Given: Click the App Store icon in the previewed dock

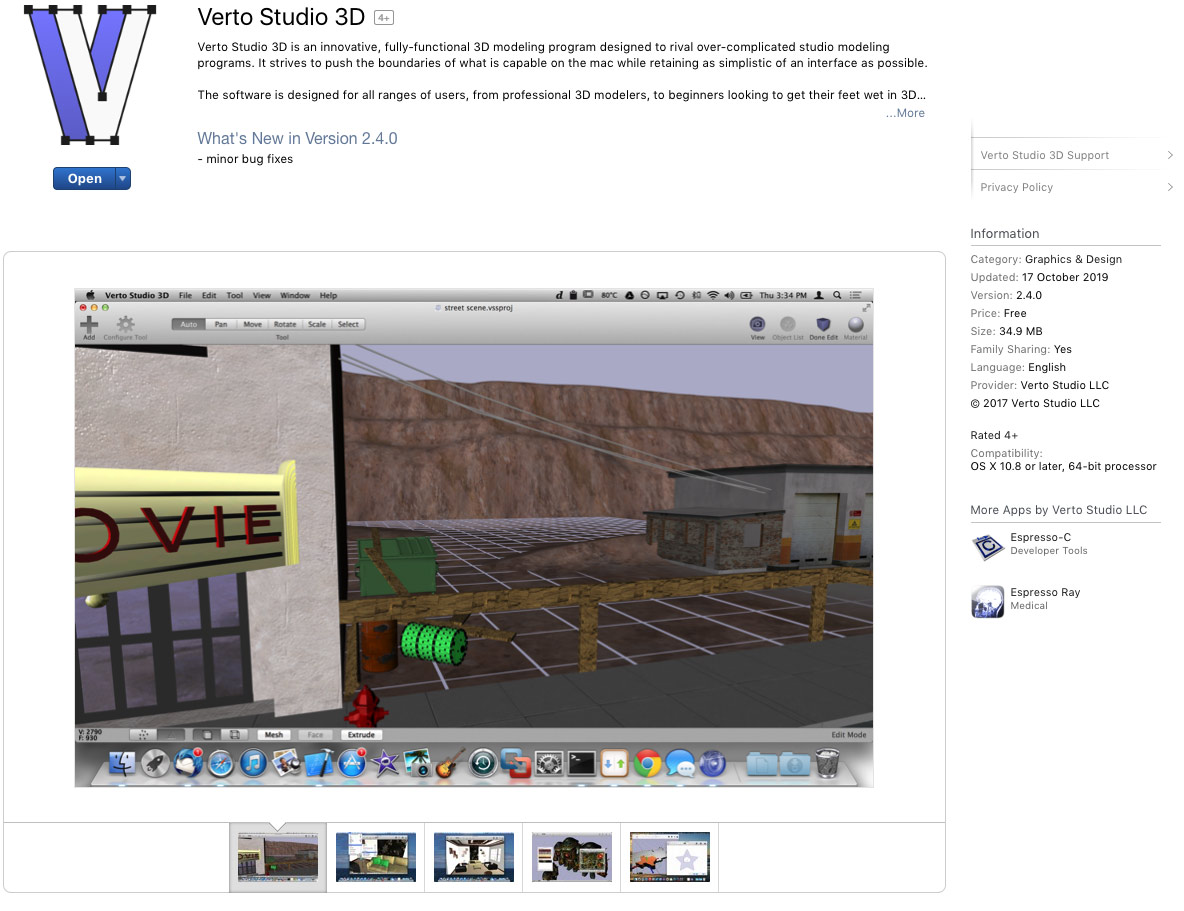Looking at the screenshot, I should click(352, 764).
